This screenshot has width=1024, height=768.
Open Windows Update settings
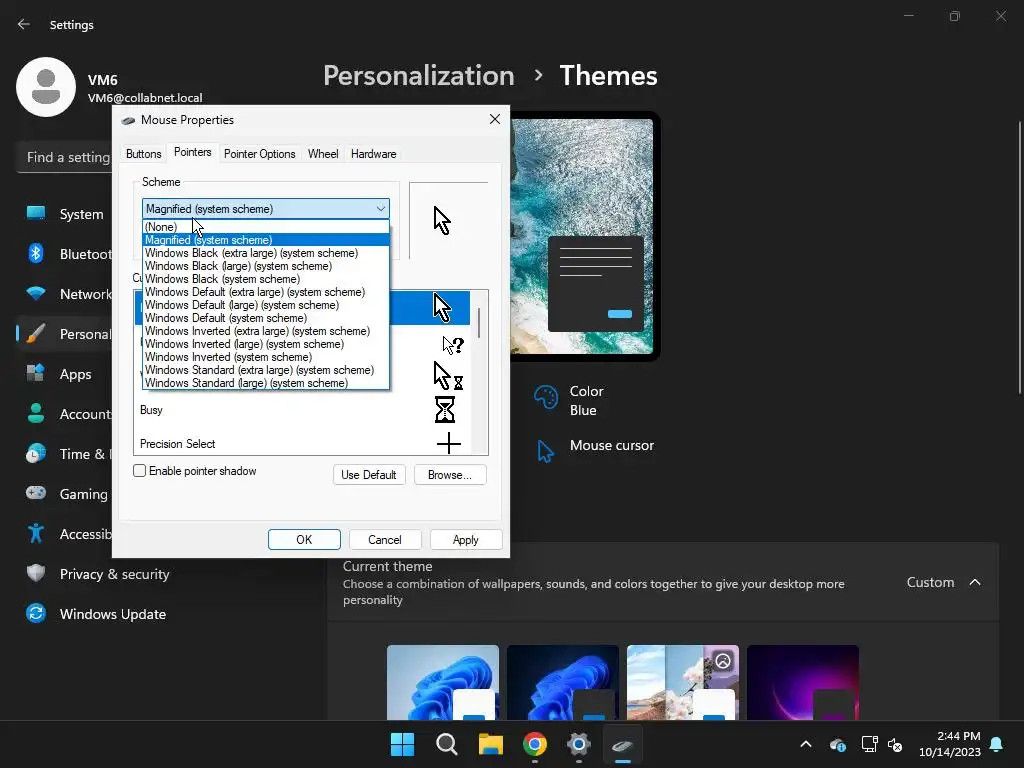(96, 614)
